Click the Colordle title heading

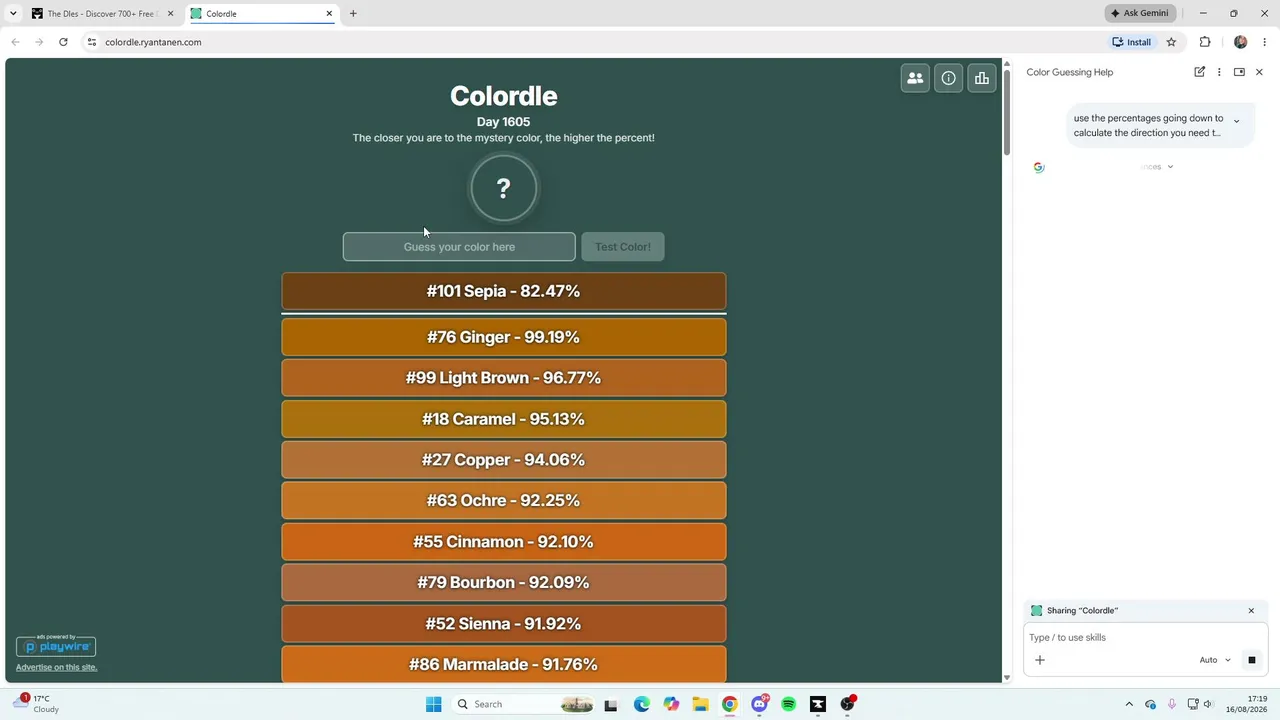point(503,96)
